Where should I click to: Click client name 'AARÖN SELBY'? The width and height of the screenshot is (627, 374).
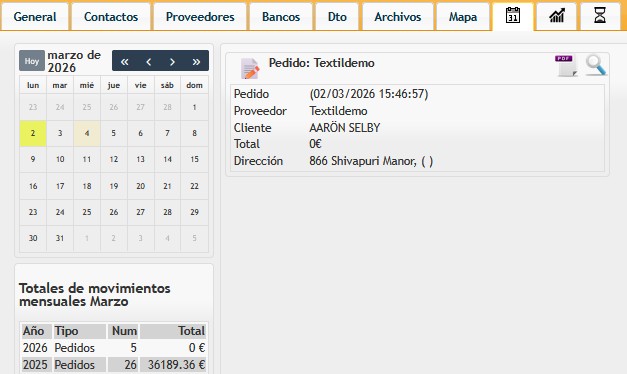(x=344, y=128)
